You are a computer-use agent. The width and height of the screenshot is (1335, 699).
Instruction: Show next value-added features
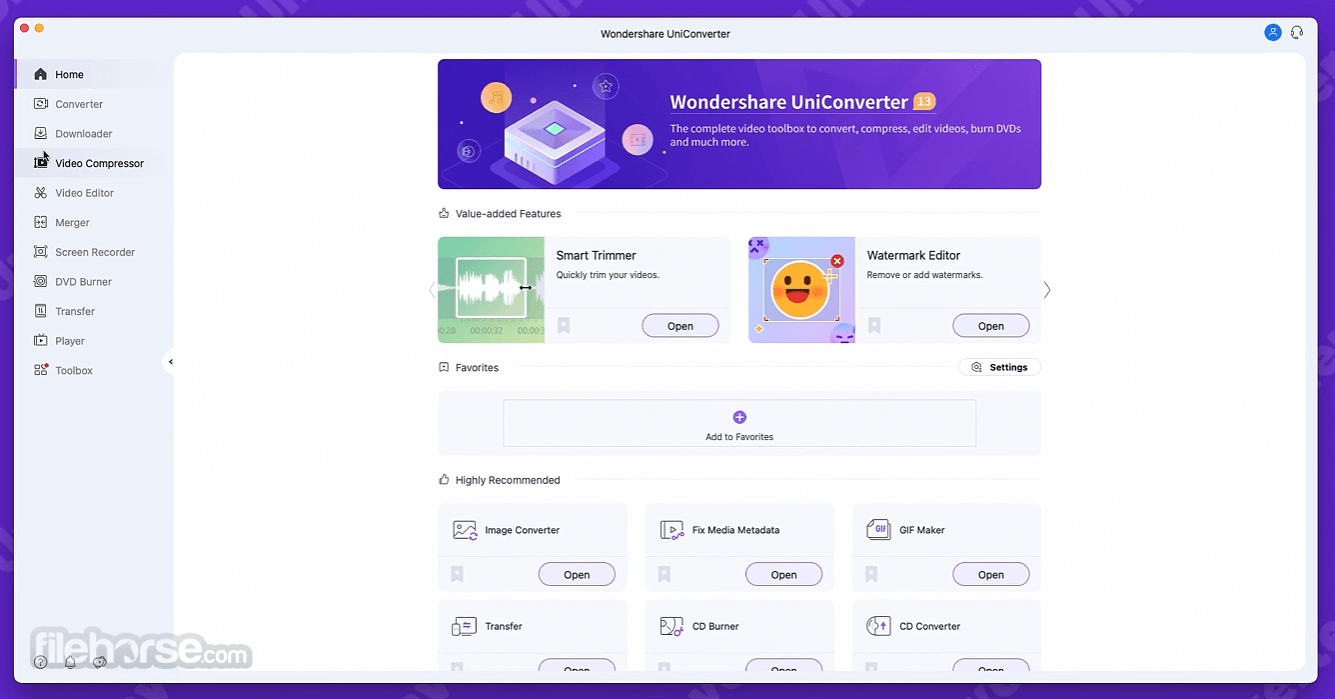point(1047,290)
